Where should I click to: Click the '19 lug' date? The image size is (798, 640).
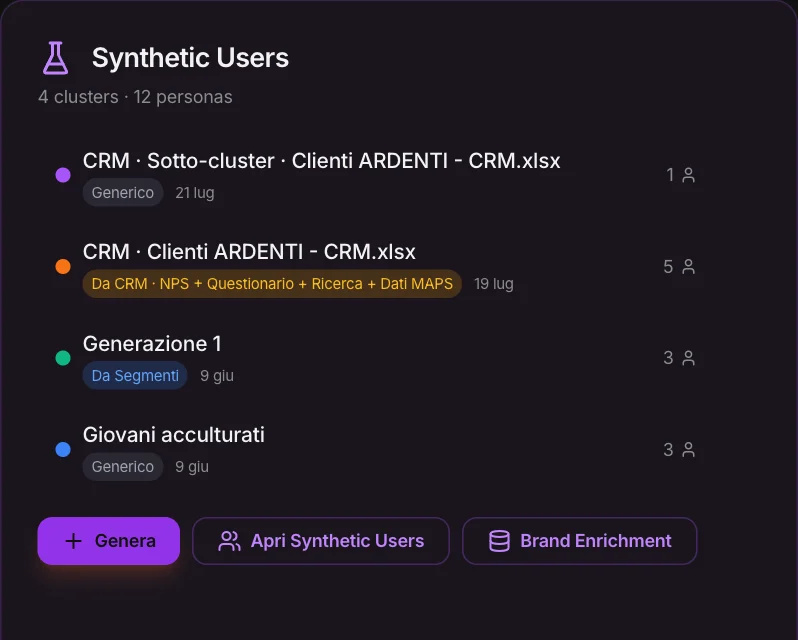494,284
